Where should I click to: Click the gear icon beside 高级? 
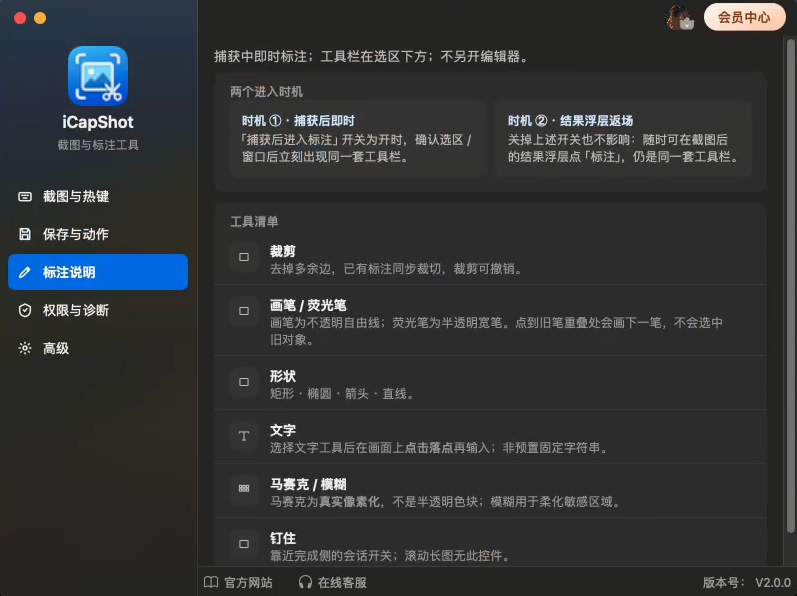pos(25,348)
